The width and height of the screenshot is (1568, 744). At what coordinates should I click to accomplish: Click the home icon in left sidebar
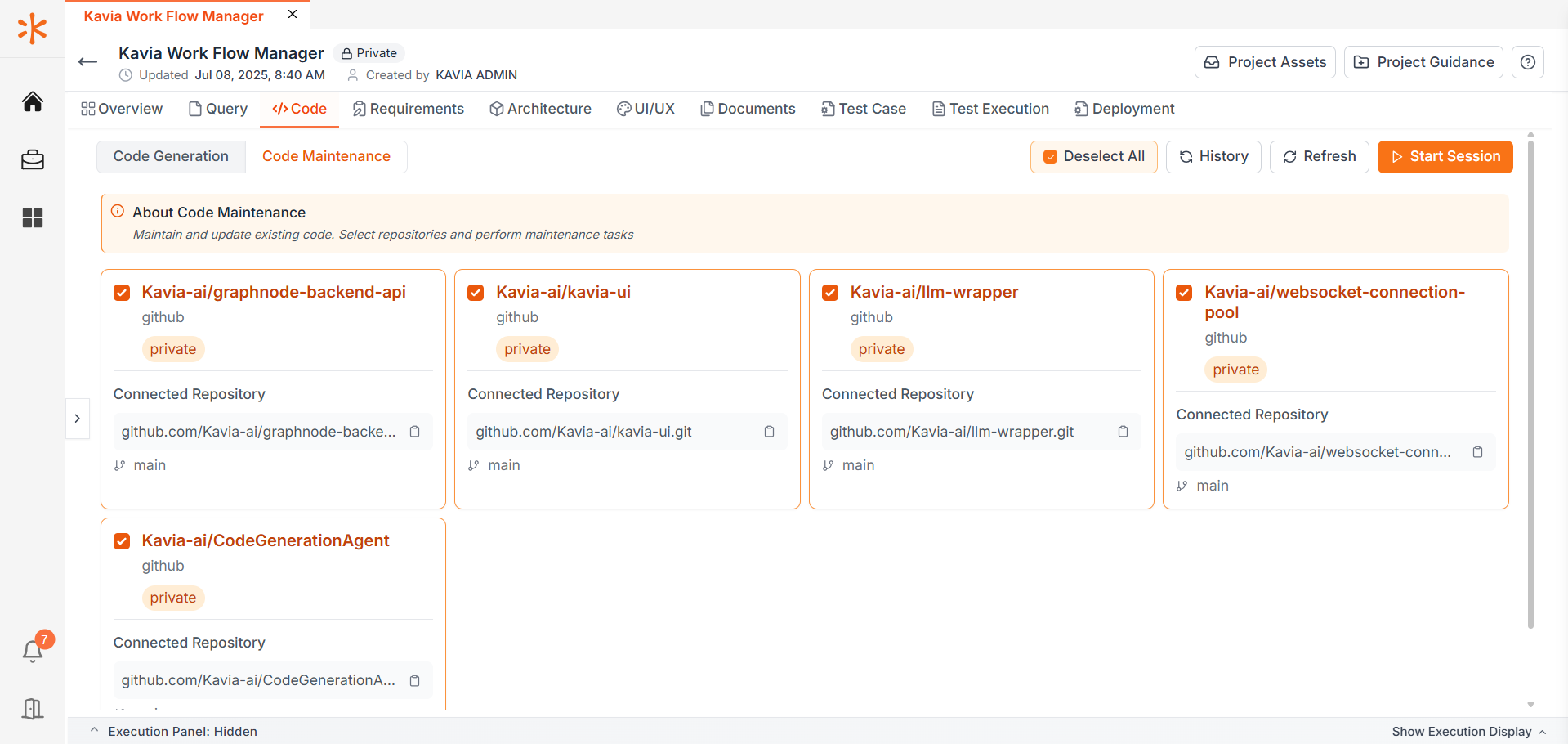33,102
